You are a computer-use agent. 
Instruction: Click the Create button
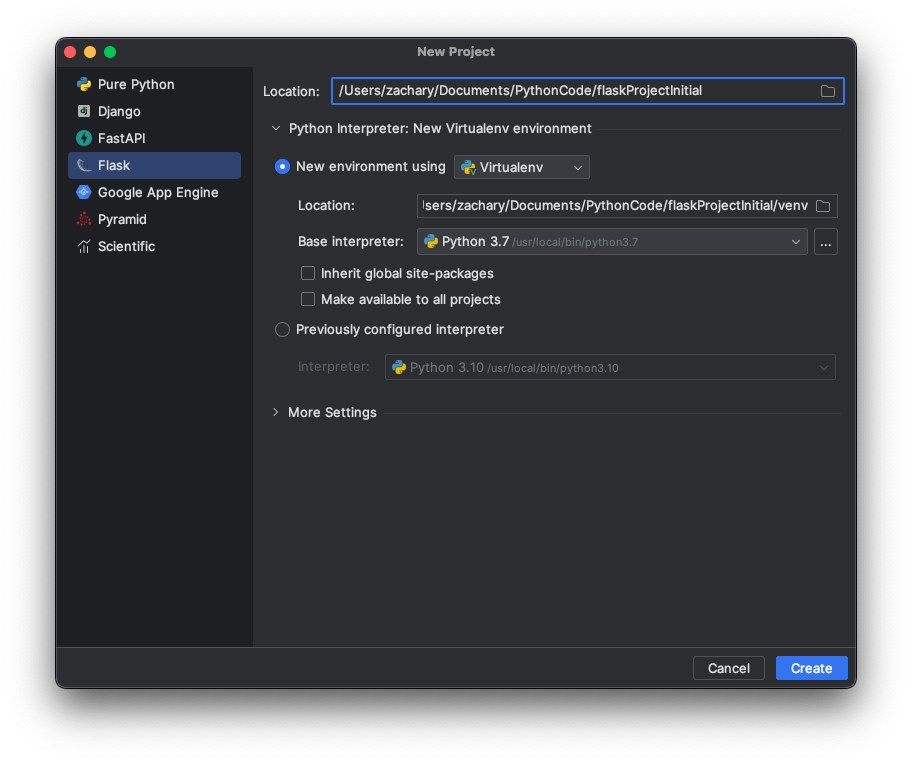811,668
